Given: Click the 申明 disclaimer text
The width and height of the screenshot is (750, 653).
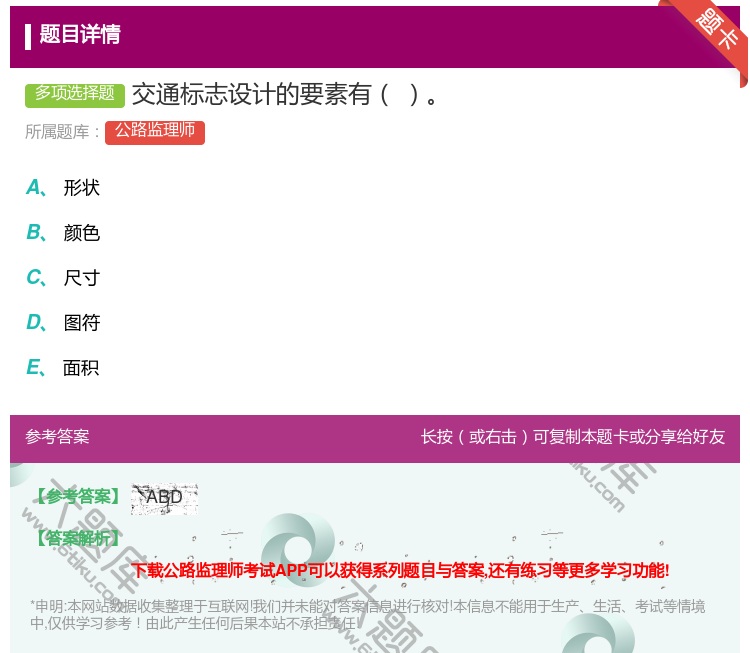Looking at the screenshot, I should pyautogui.click(x=367, y=615).
